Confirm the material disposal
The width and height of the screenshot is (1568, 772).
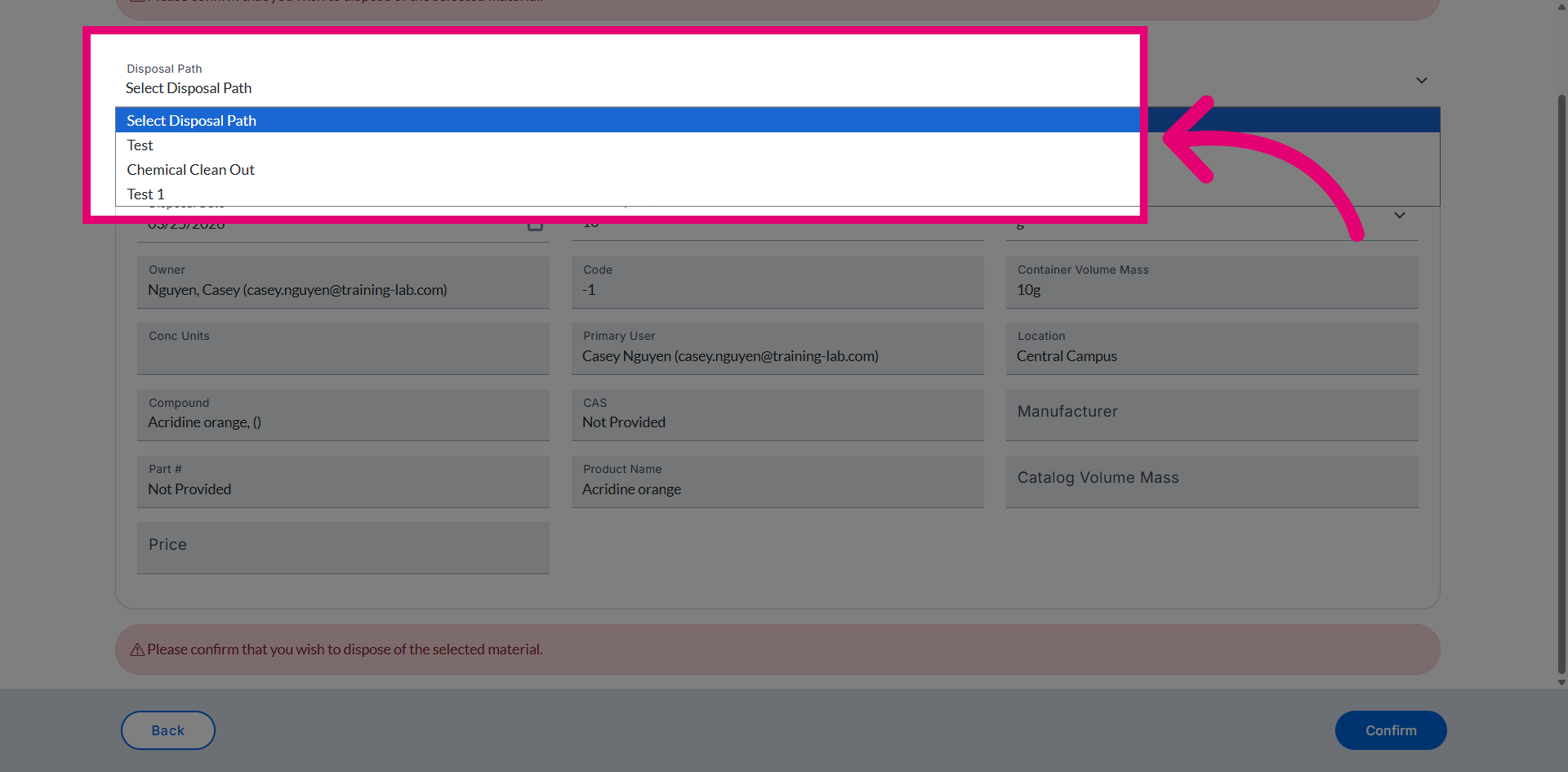[1391, 730]
